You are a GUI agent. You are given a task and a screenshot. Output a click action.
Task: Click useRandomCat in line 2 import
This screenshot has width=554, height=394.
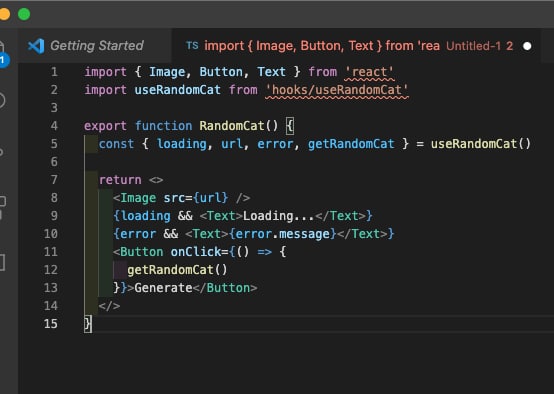pos(177,90)
